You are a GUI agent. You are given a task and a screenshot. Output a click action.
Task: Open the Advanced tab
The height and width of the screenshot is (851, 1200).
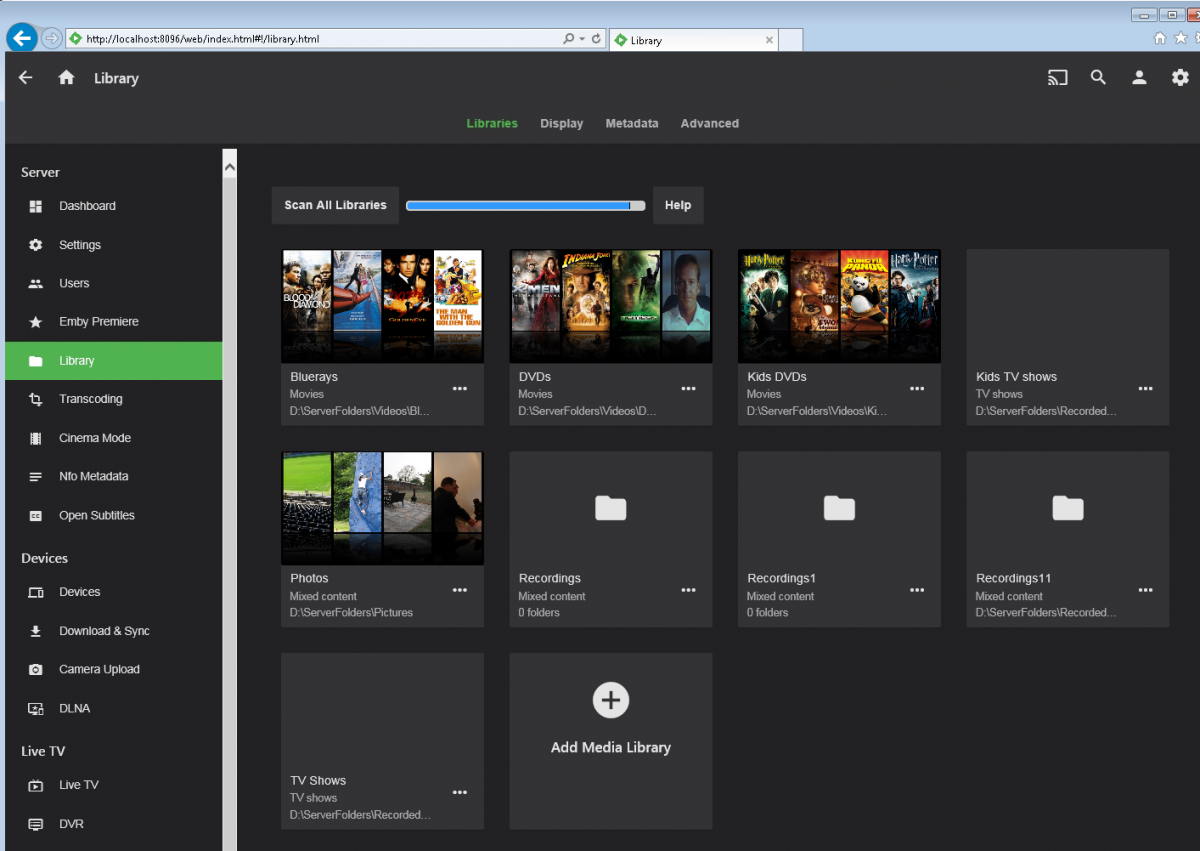point(709,124)
